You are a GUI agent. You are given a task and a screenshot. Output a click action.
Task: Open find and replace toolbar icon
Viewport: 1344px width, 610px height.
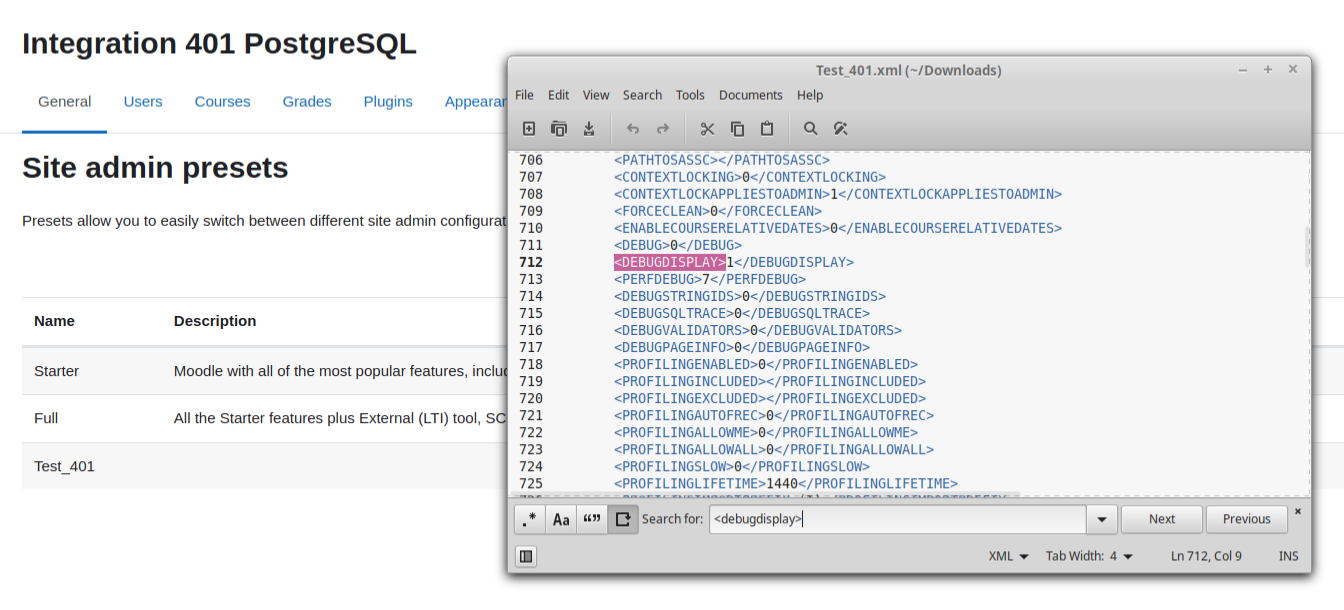pyautogui.click(x=841, y=129)
